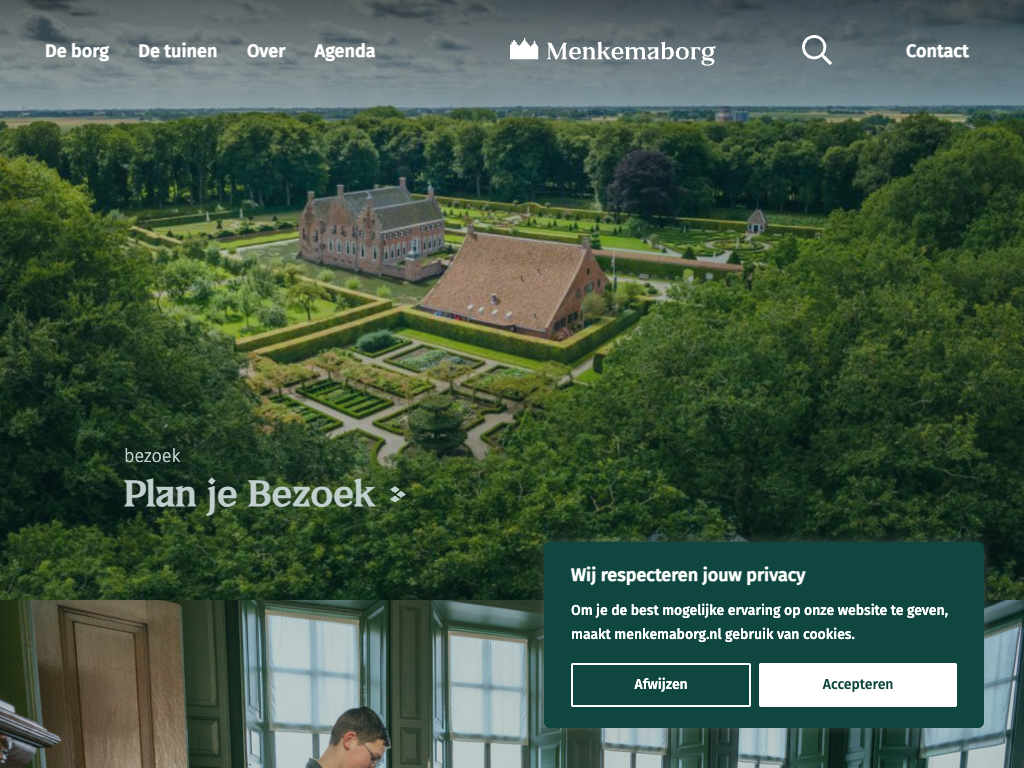1024x768 pixels.
Task: Click the Menkemaborg crown logo icon
Action: point(524,50)
